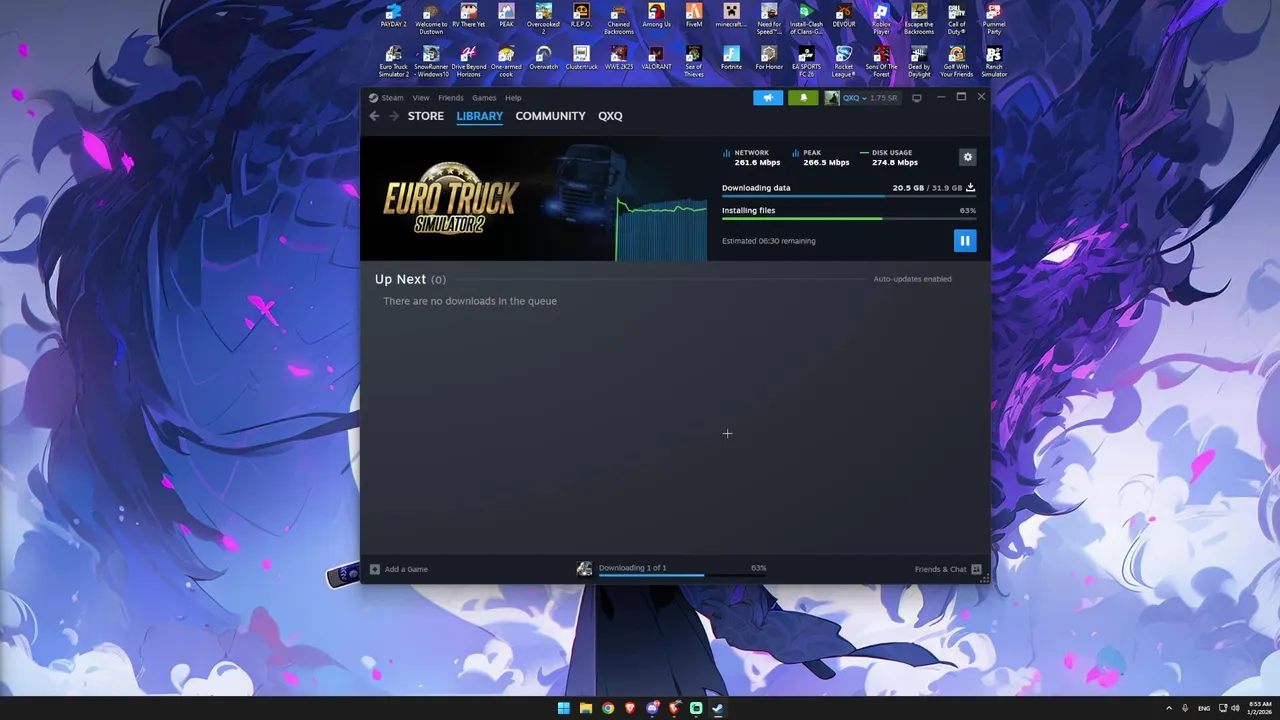
Task: Show hidden system tray icons chevron
Action: [x=1169, y=708]
